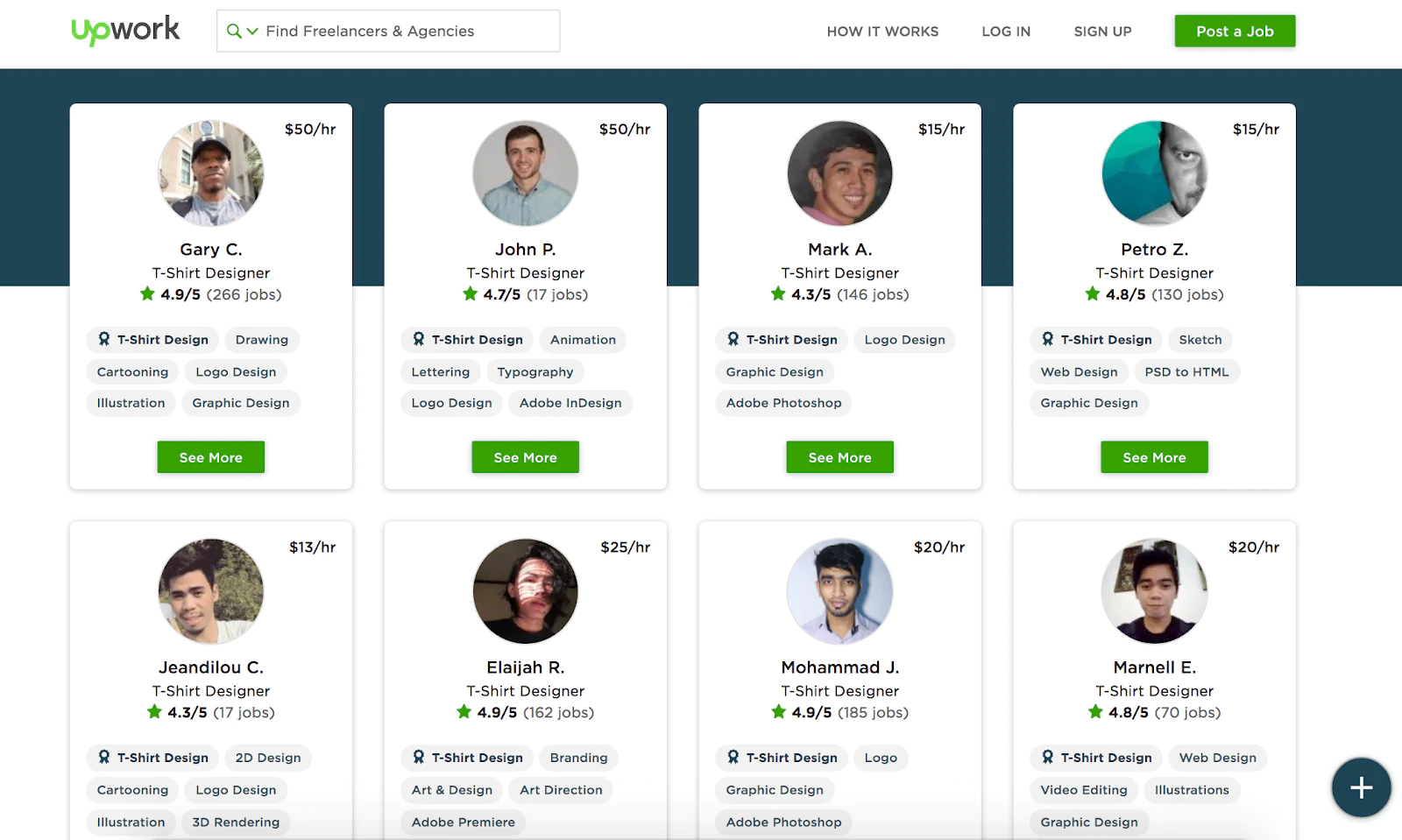Click the Upwork logo

pyautogui.click(x=125, y=31)
